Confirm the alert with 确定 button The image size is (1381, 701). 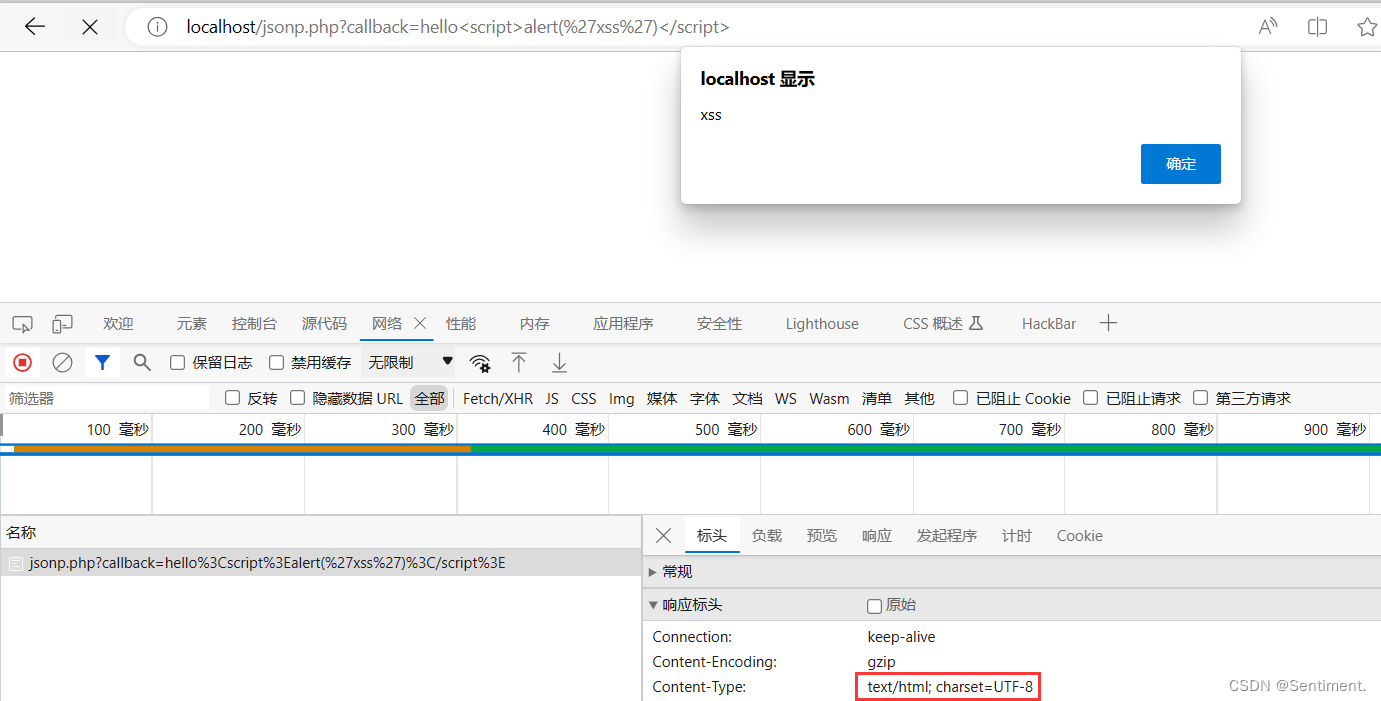coord(1181,164)
